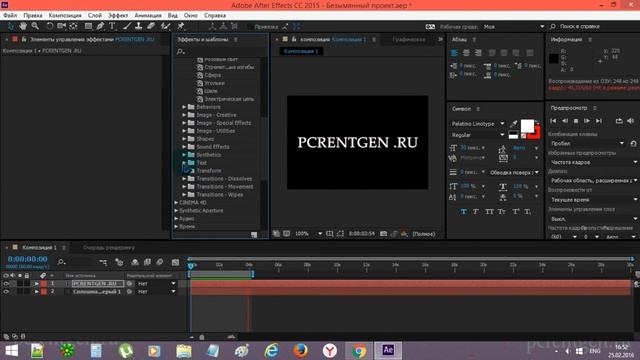Open the Palatino Linotype font dropdown
This screenshot has height=360, width=640.
coord(478,123)
